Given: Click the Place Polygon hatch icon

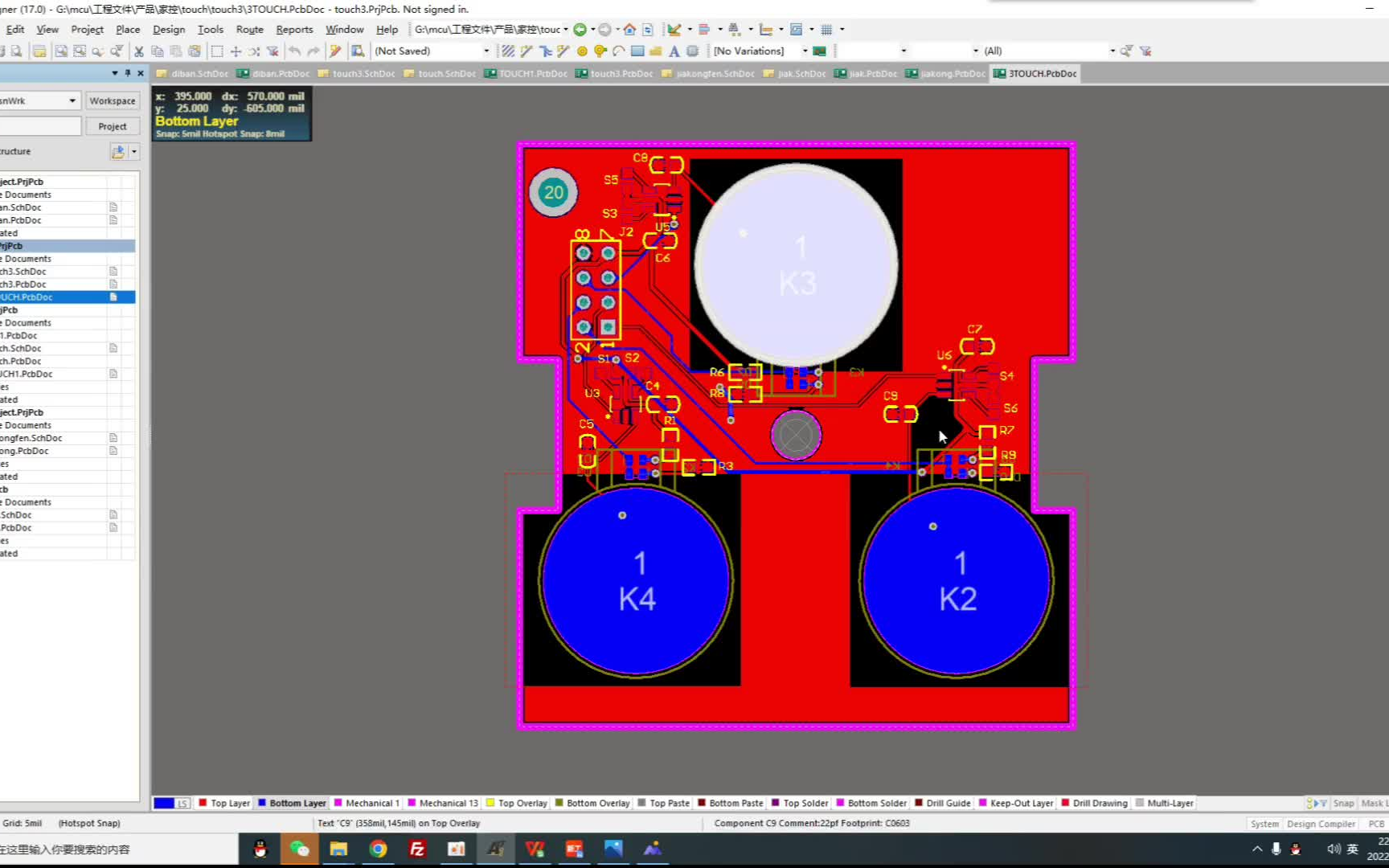Looking at the screenshot, I should pyautogui.click(x=508, y=51).
